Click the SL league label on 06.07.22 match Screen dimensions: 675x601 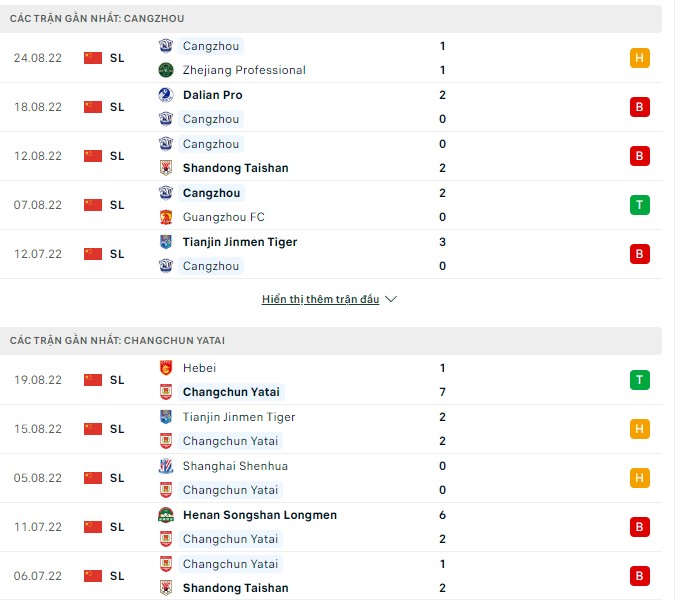pos(117,576)
